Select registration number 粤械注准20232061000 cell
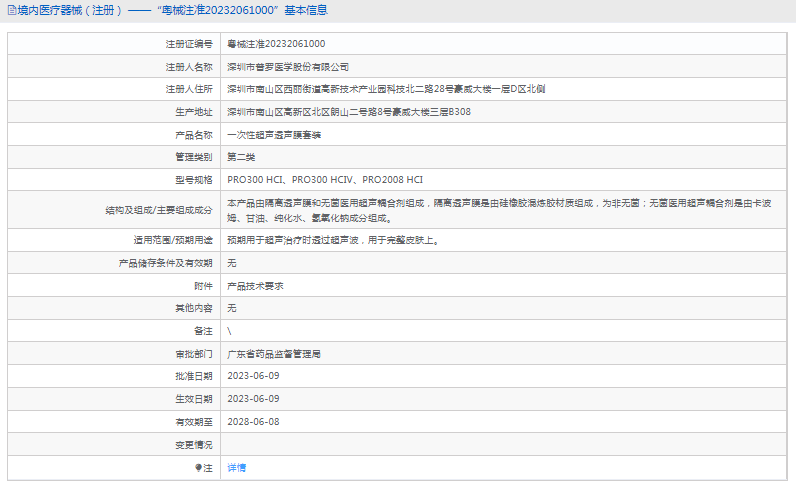796x485 pixels. click(276, 44)
